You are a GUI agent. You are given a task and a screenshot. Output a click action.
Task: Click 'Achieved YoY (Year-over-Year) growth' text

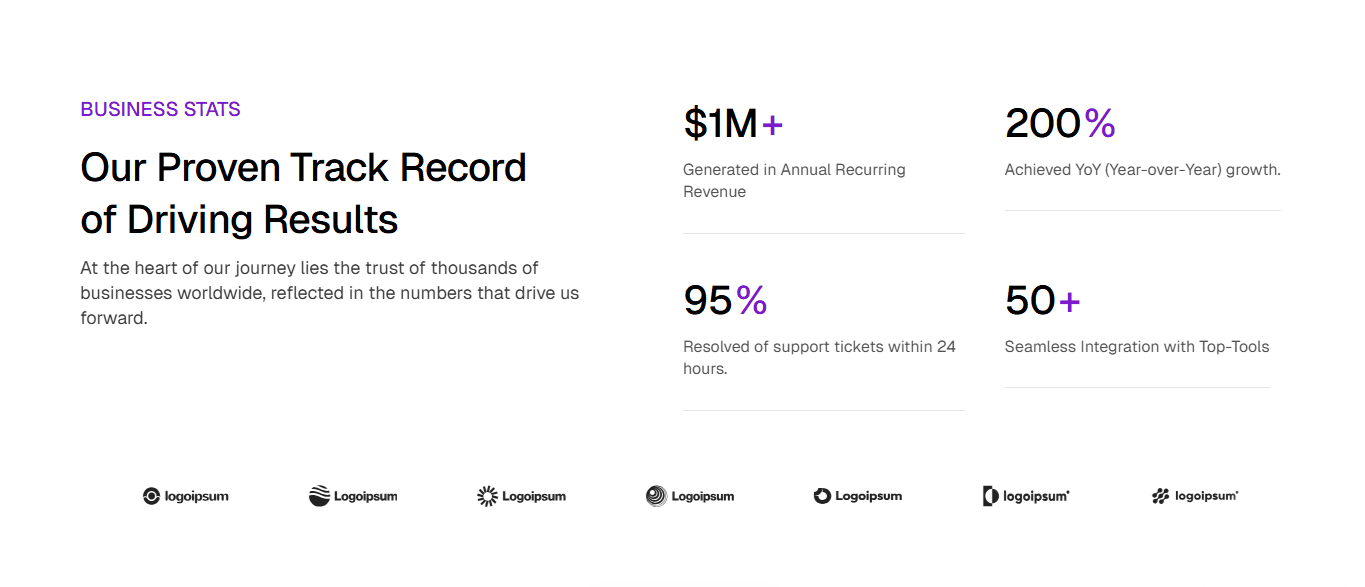pos(1143,170)
